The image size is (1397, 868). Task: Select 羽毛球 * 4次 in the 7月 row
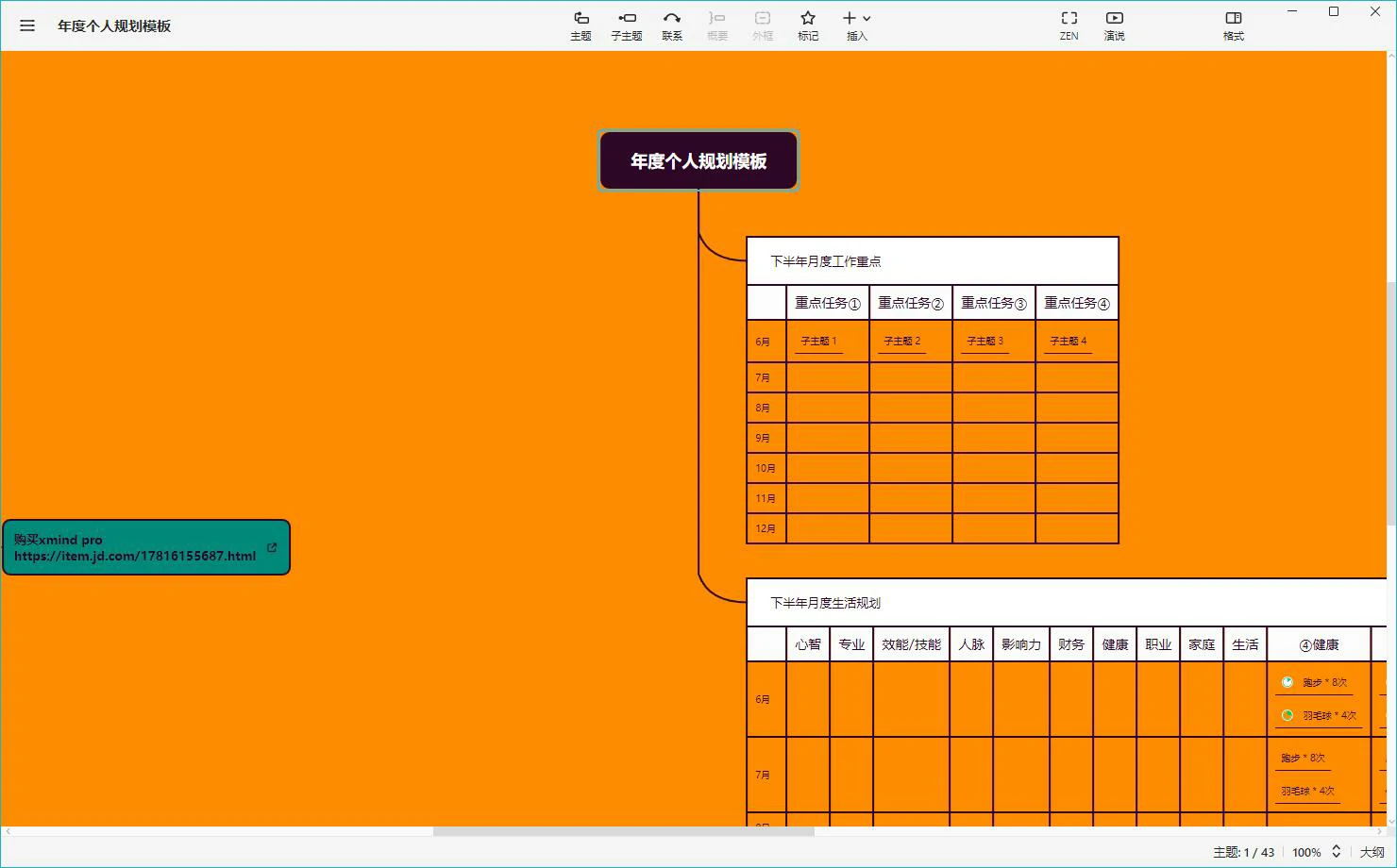[x=1308, y=791]
